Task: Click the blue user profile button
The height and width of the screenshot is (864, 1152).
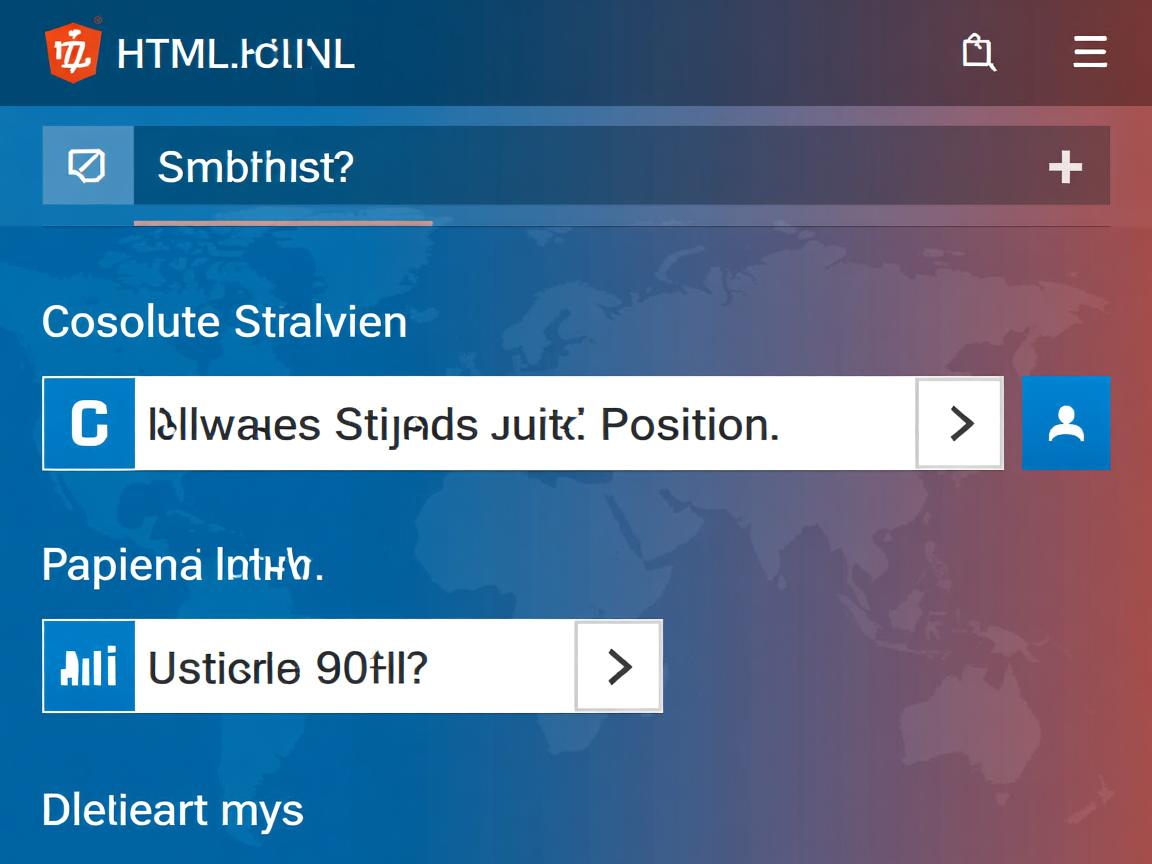Action: coord(1066,424)
